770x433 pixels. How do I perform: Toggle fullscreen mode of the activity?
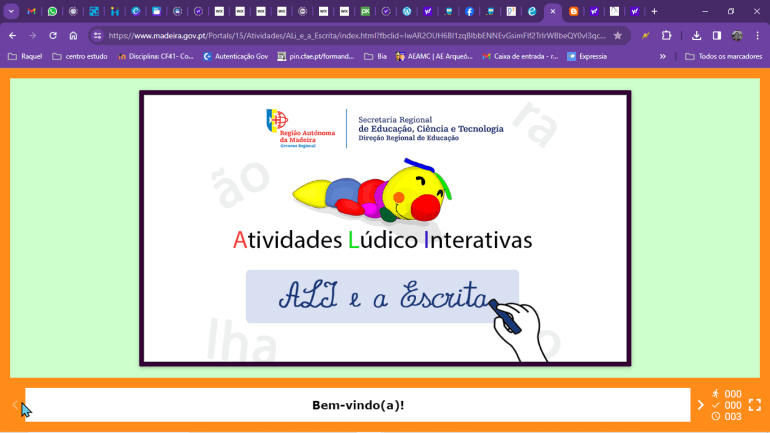(x=755, y=405)
